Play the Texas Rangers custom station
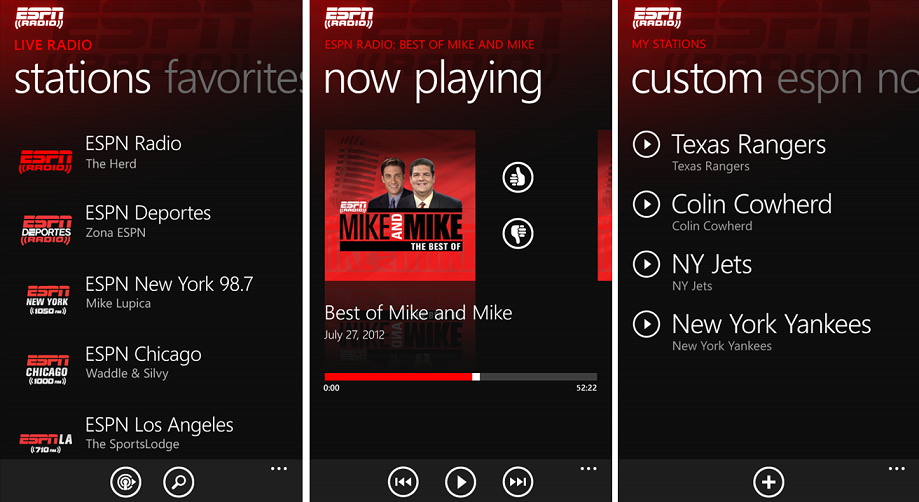919x502 pixels. (646, 144)
